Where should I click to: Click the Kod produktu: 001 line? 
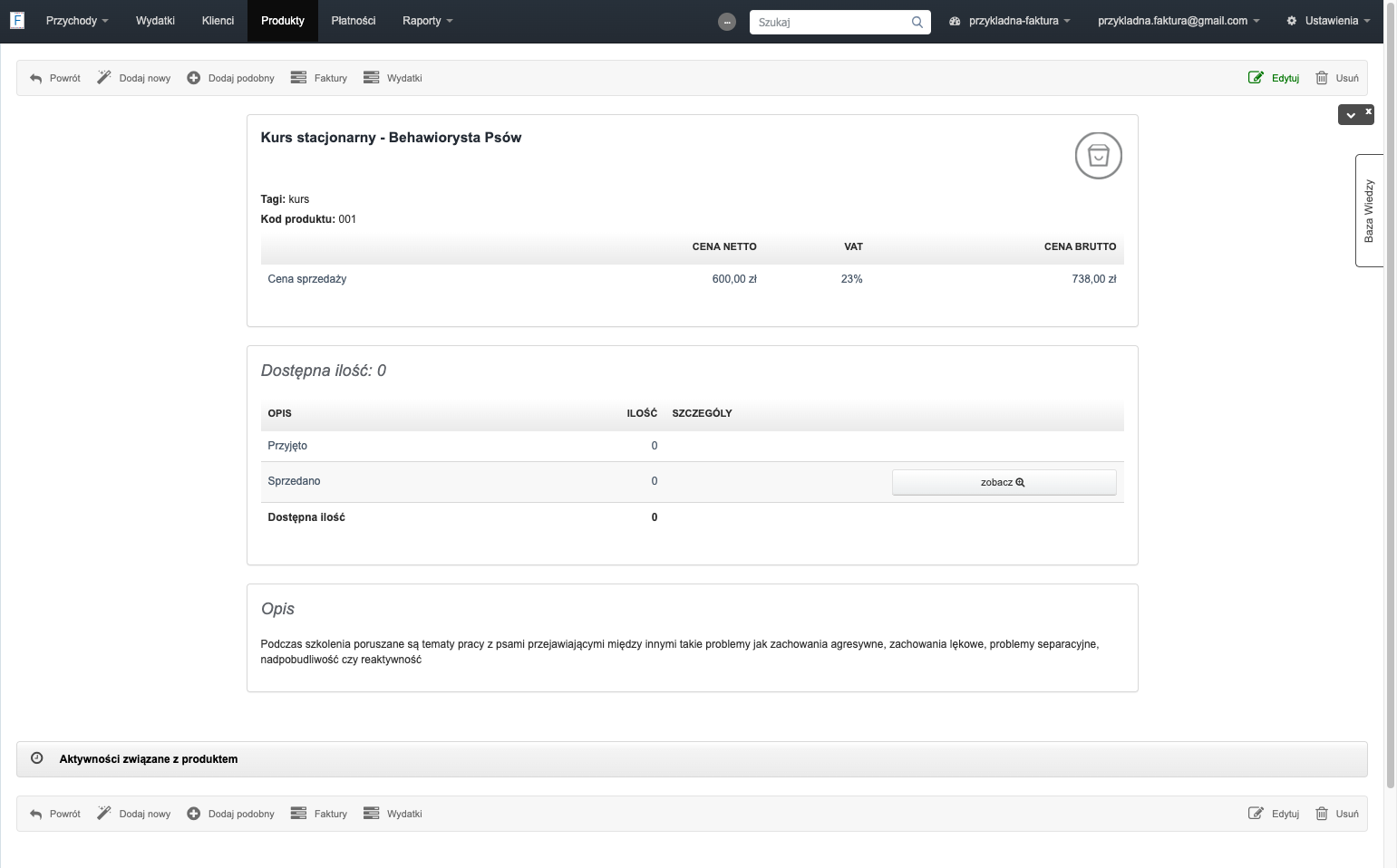tap(308, 219)
